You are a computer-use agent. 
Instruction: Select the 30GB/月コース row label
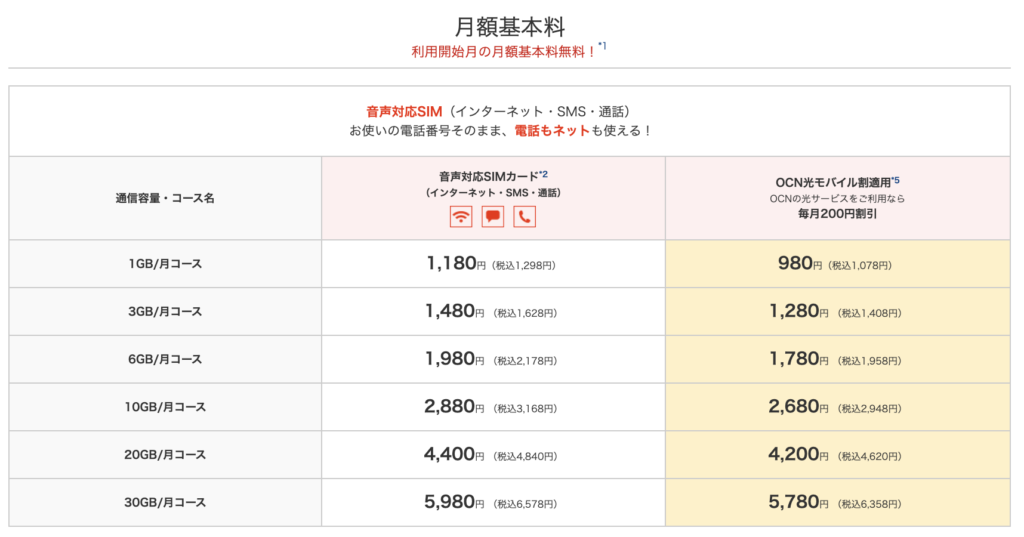(x=165, y=503)
